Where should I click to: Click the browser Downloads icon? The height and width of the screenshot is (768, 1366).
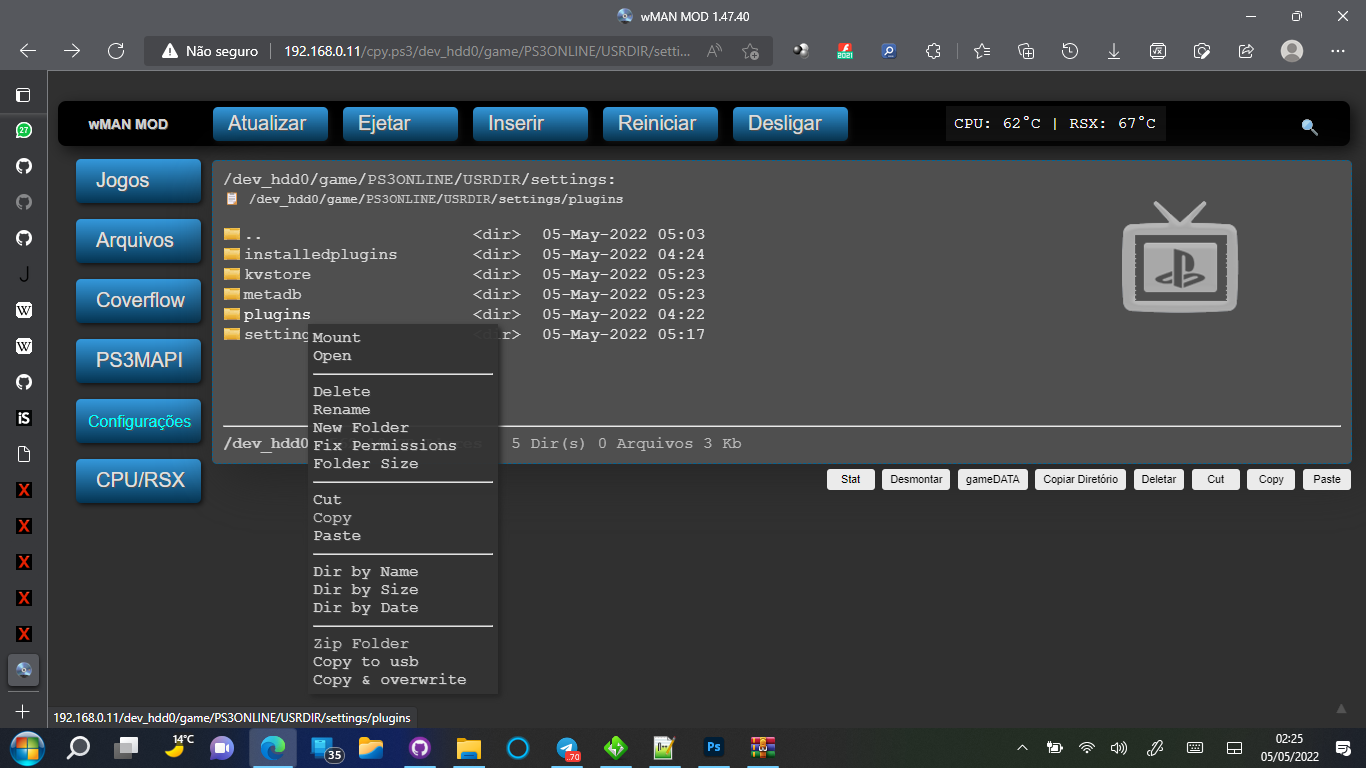(x=1113, y=50)
